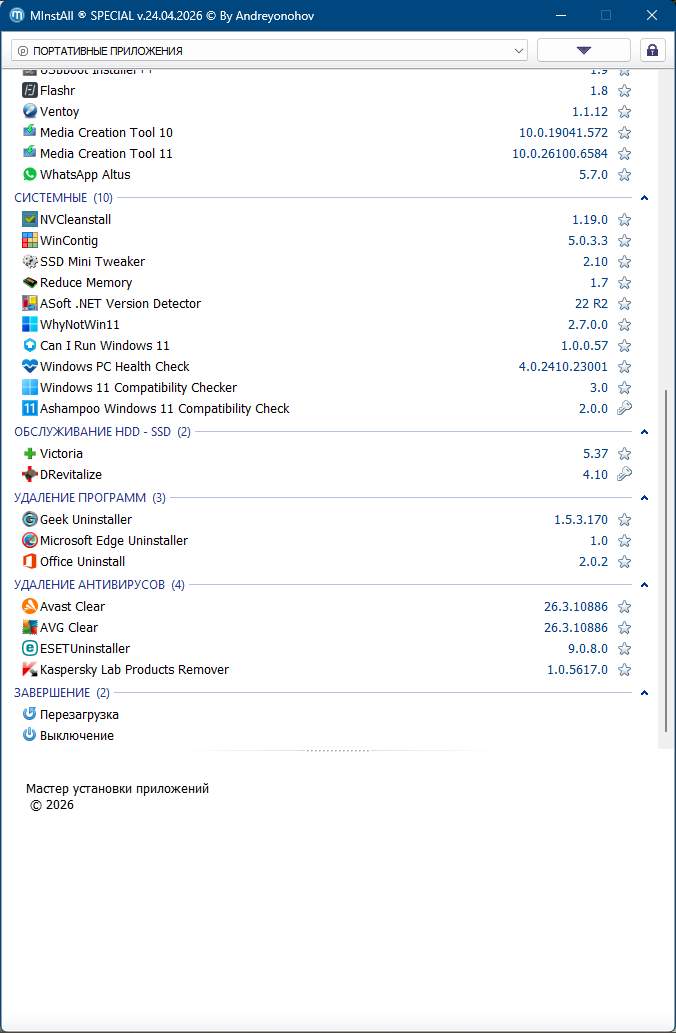676x1033 pixels.
Task: Click the Geek Uninstaller icon
Action: click(30, 520)
